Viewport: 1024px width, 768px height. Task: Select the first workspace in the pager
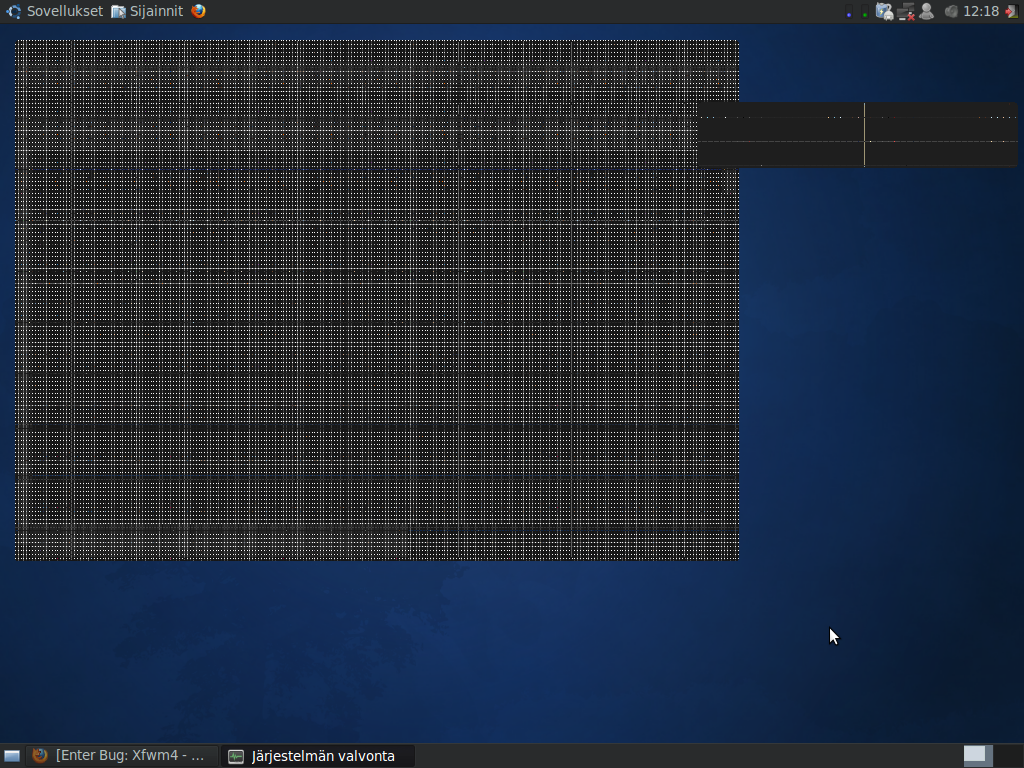(976, 755)
